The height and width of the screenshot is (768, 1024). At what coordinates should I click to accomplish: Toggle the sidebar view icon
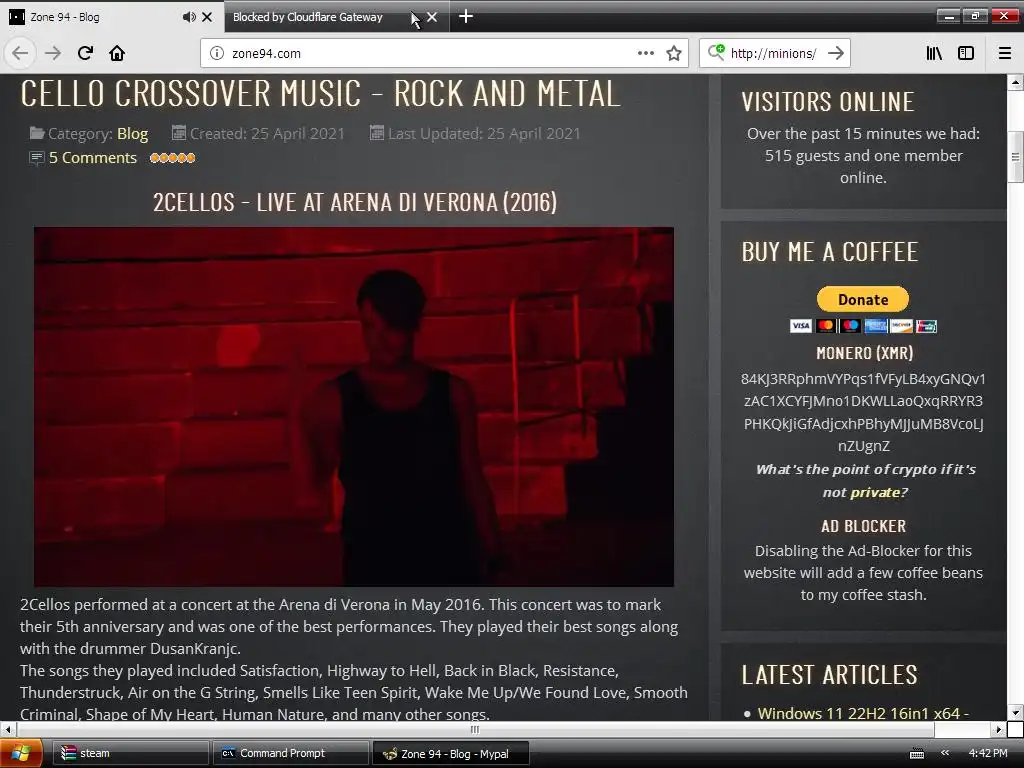point(966,53)
